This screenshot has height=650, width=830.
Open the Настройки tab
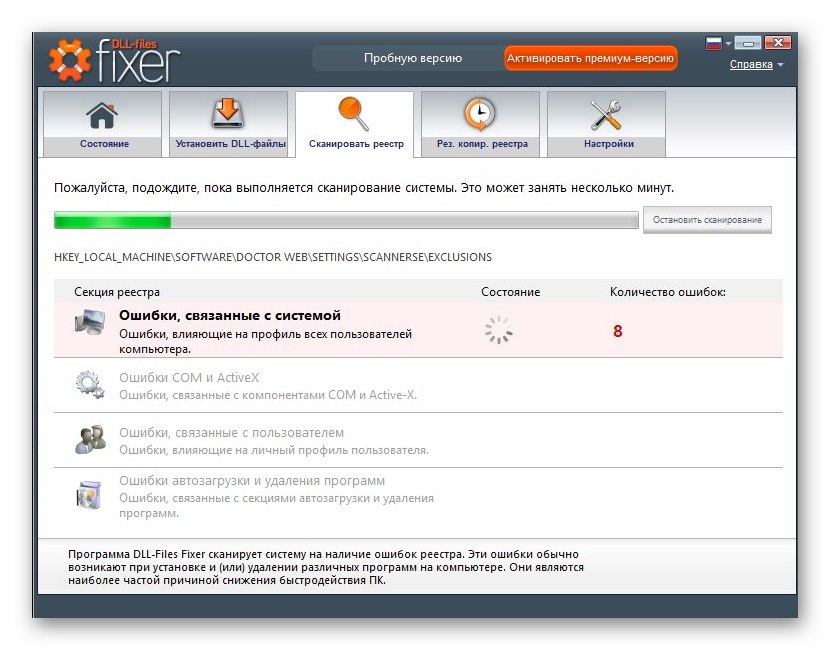606,124
